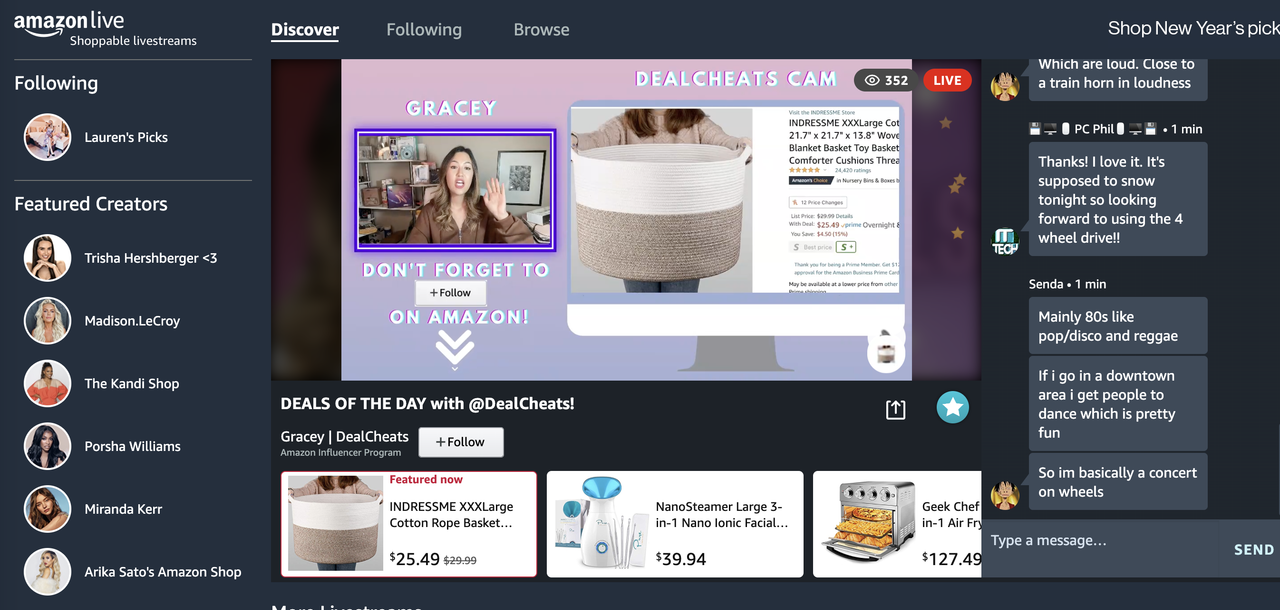The image size is (1280, 610).
Task: Open Trisha Hershberger avatar
Action: pyautogui.click(x=48, y=258)
